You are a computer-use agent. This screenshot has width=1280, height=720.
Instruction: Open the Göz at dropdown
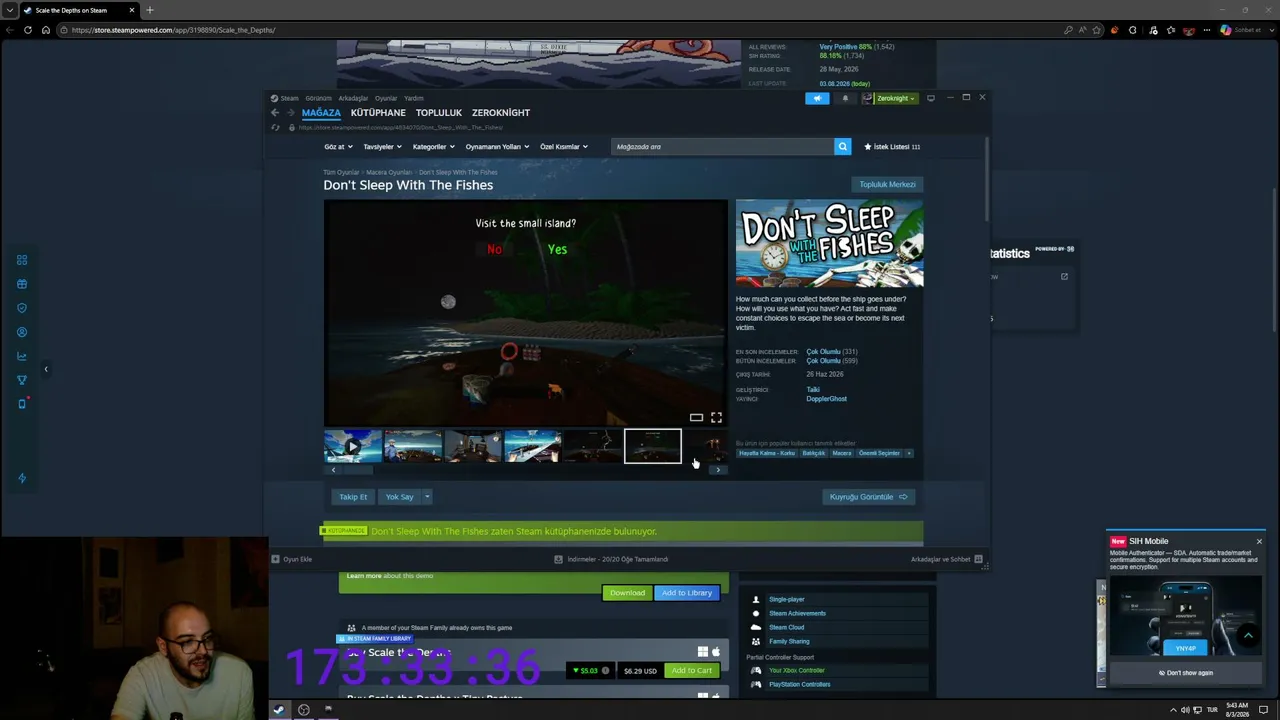tap(338, 147)
